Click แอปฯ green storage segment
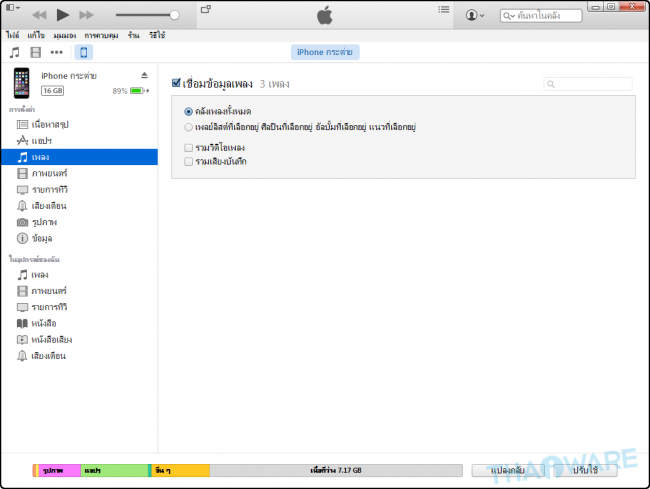Screen dimensions: 650x489 click(114, 470)
